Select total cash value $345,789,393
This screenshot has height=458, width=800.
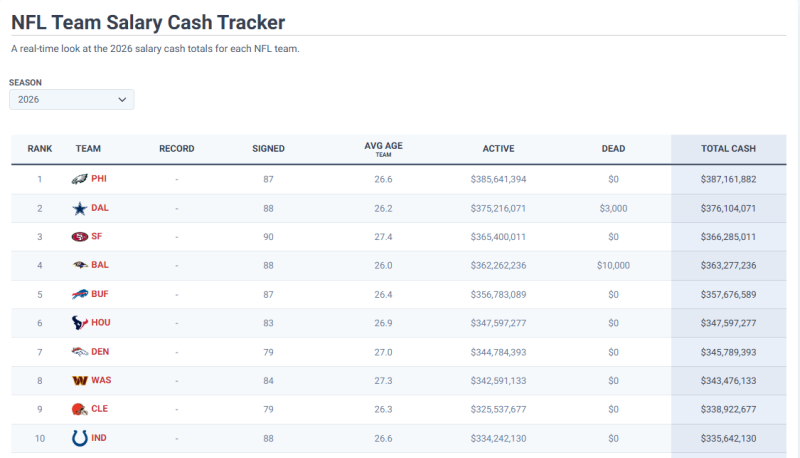tap(729, 352)
